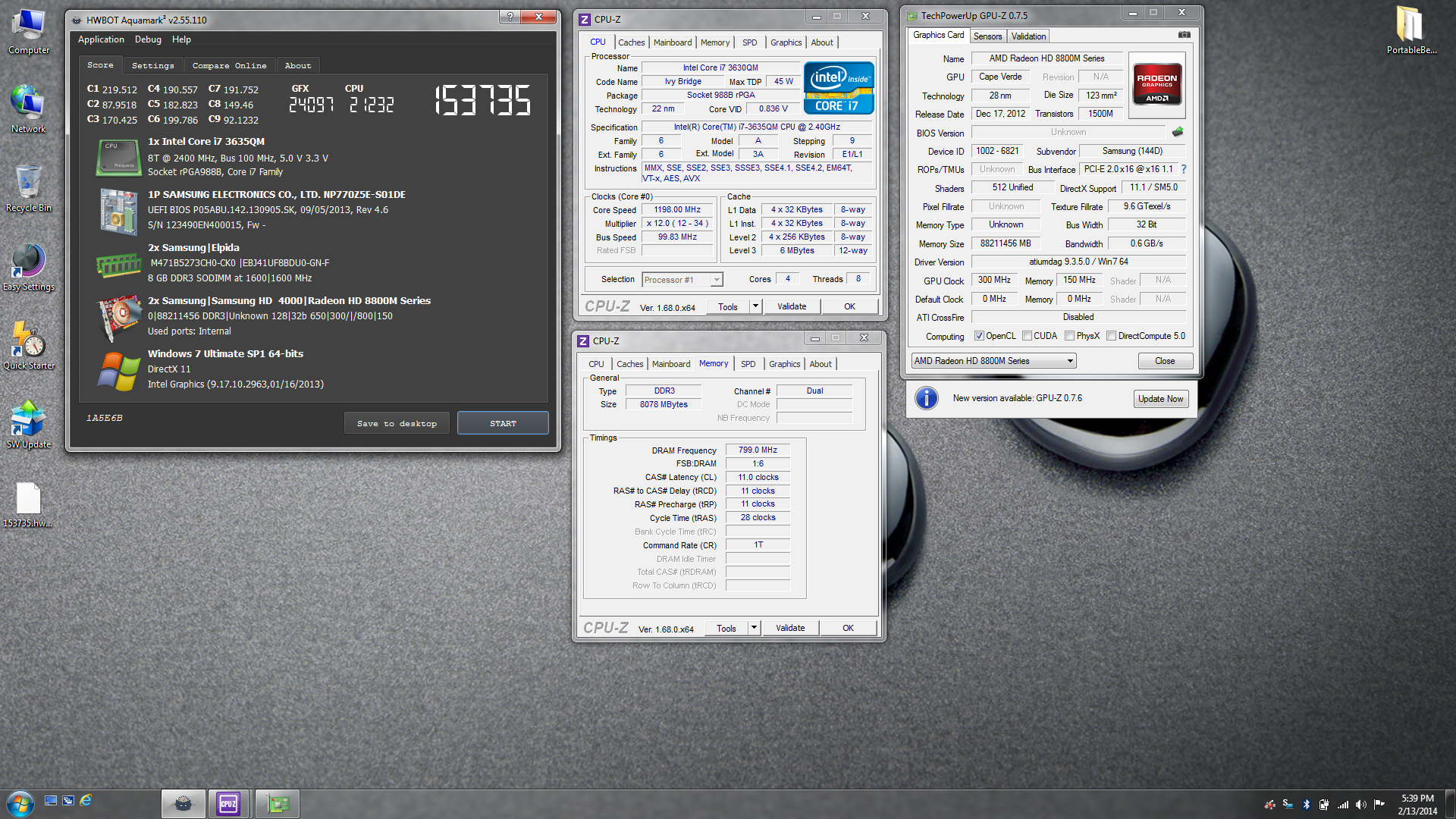The image size is (1456, 819).
Task: Click the Radeon Graphics logo in GPU-Z
Action: click(x=1156, y=85)
